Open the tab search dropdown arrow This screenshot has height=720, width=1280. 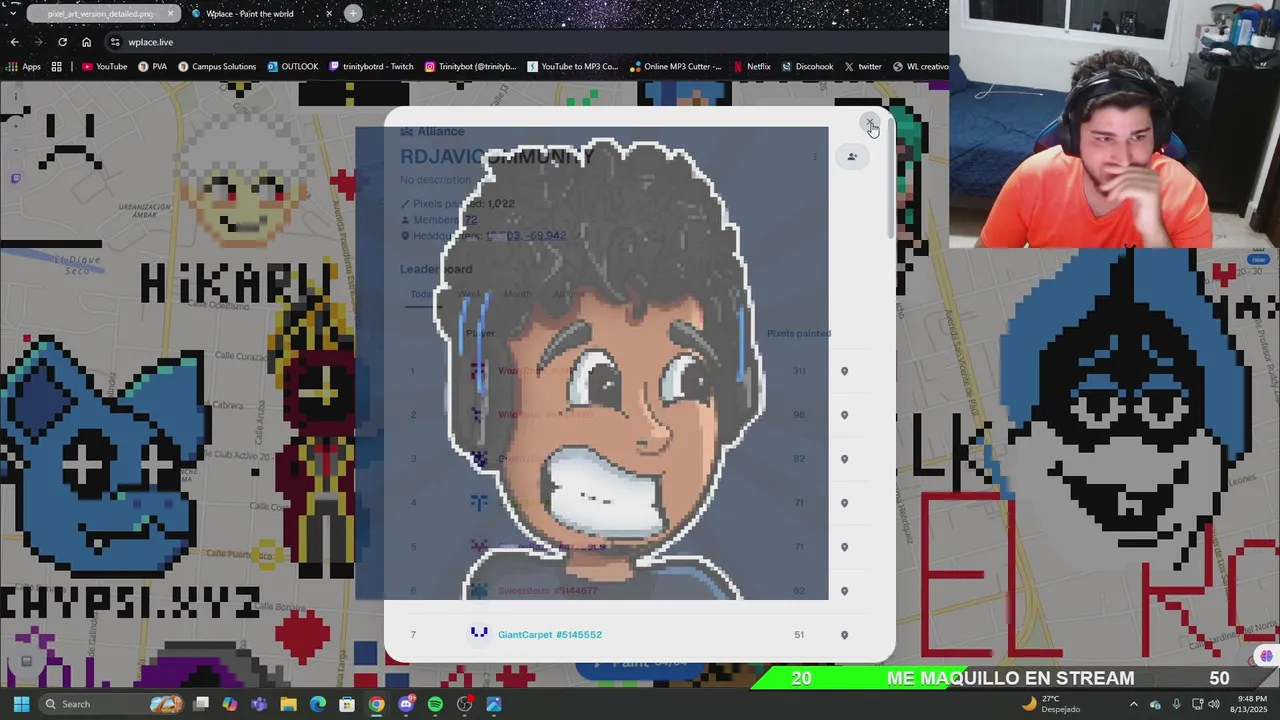click(13, 13)
